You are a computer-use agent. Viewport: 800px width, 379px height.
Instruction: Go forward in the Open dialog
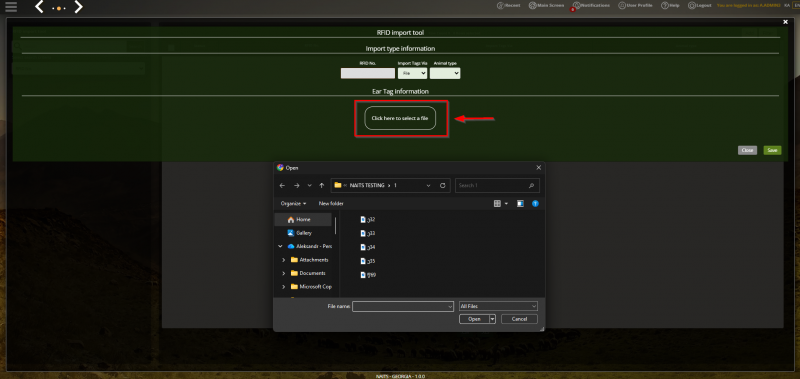(x=296, y=186)
